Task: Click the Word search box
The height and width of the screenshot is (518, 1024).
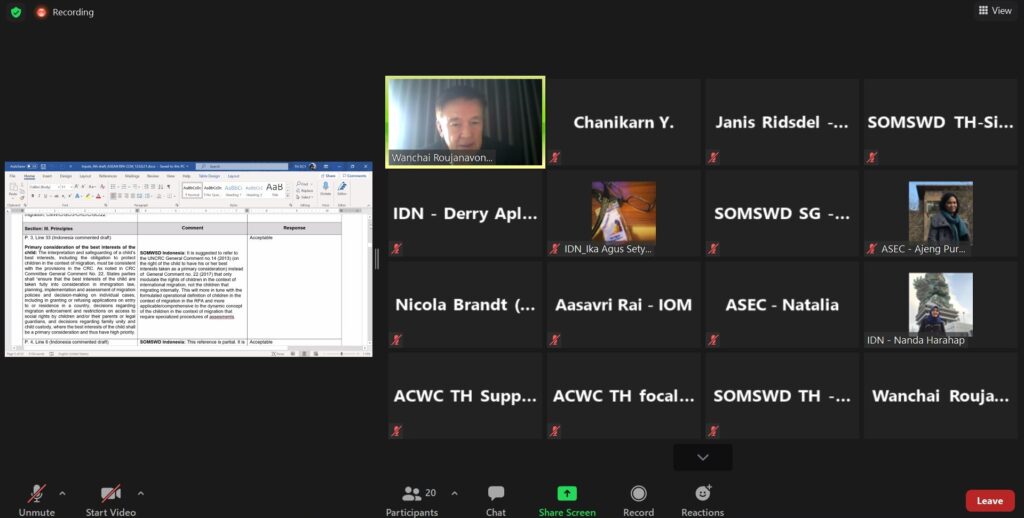Action: [242, 166]
